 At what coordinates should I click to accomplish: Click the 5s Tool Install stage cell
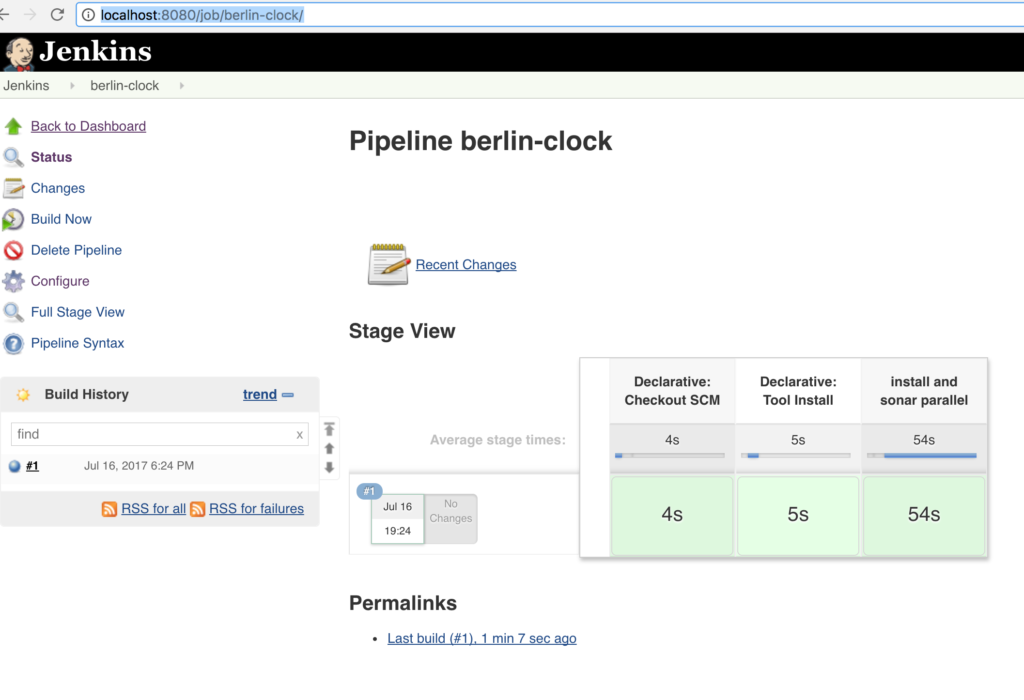[798, 515]
